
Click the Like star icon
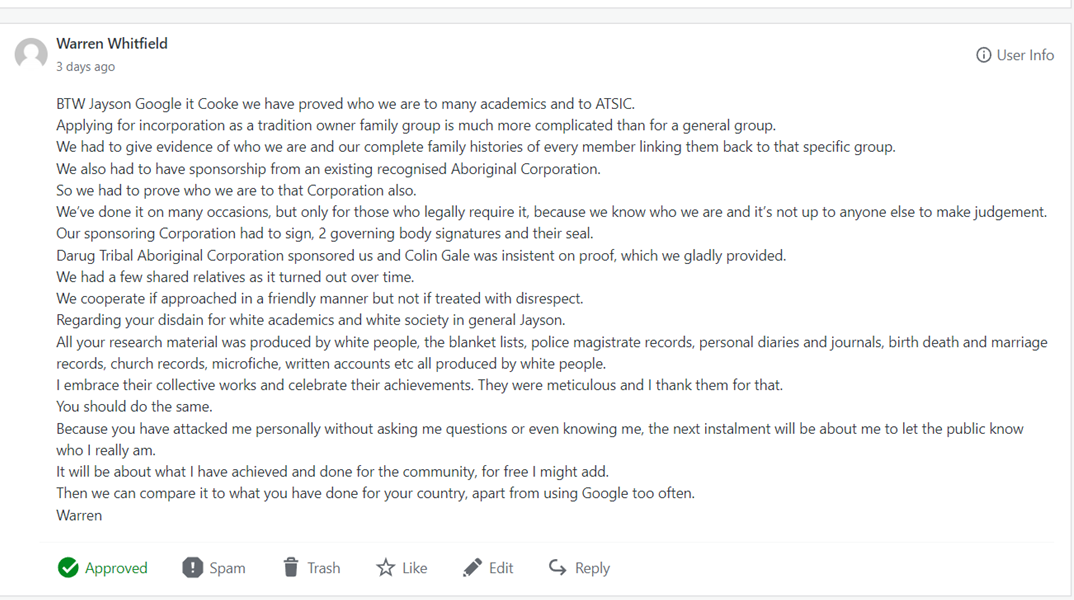tap(385, 568)
